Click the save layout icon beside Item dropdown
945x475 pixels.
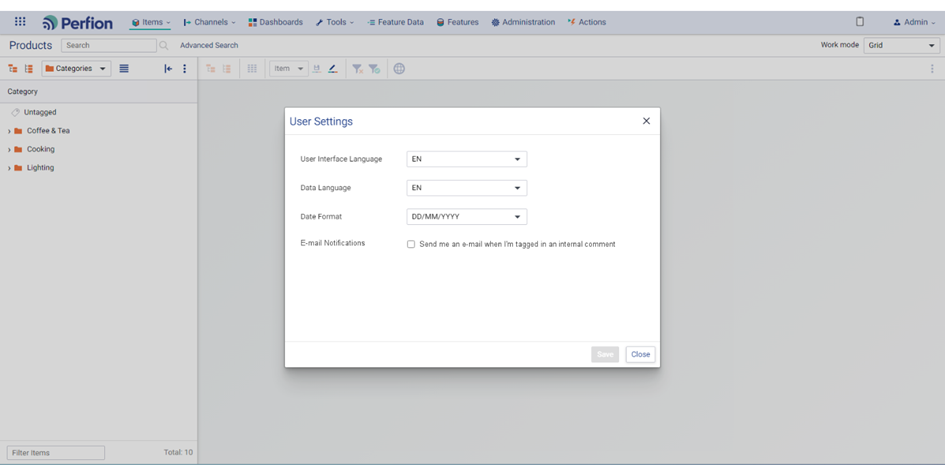pos(316,69)
